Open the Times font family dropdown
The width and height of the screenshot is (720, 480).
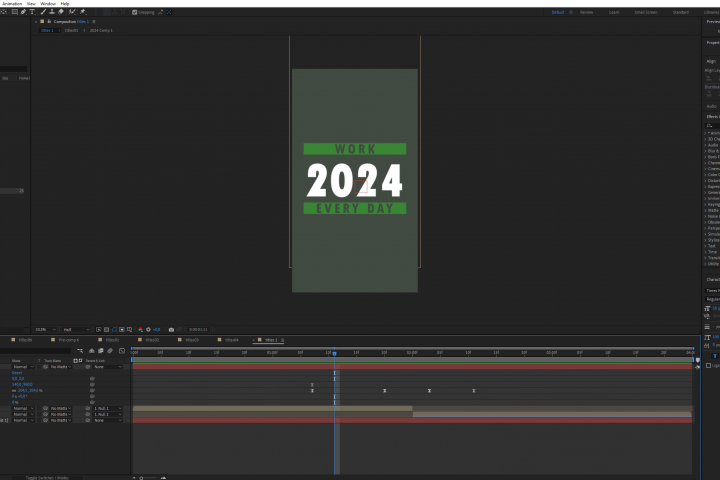(712, 290)
